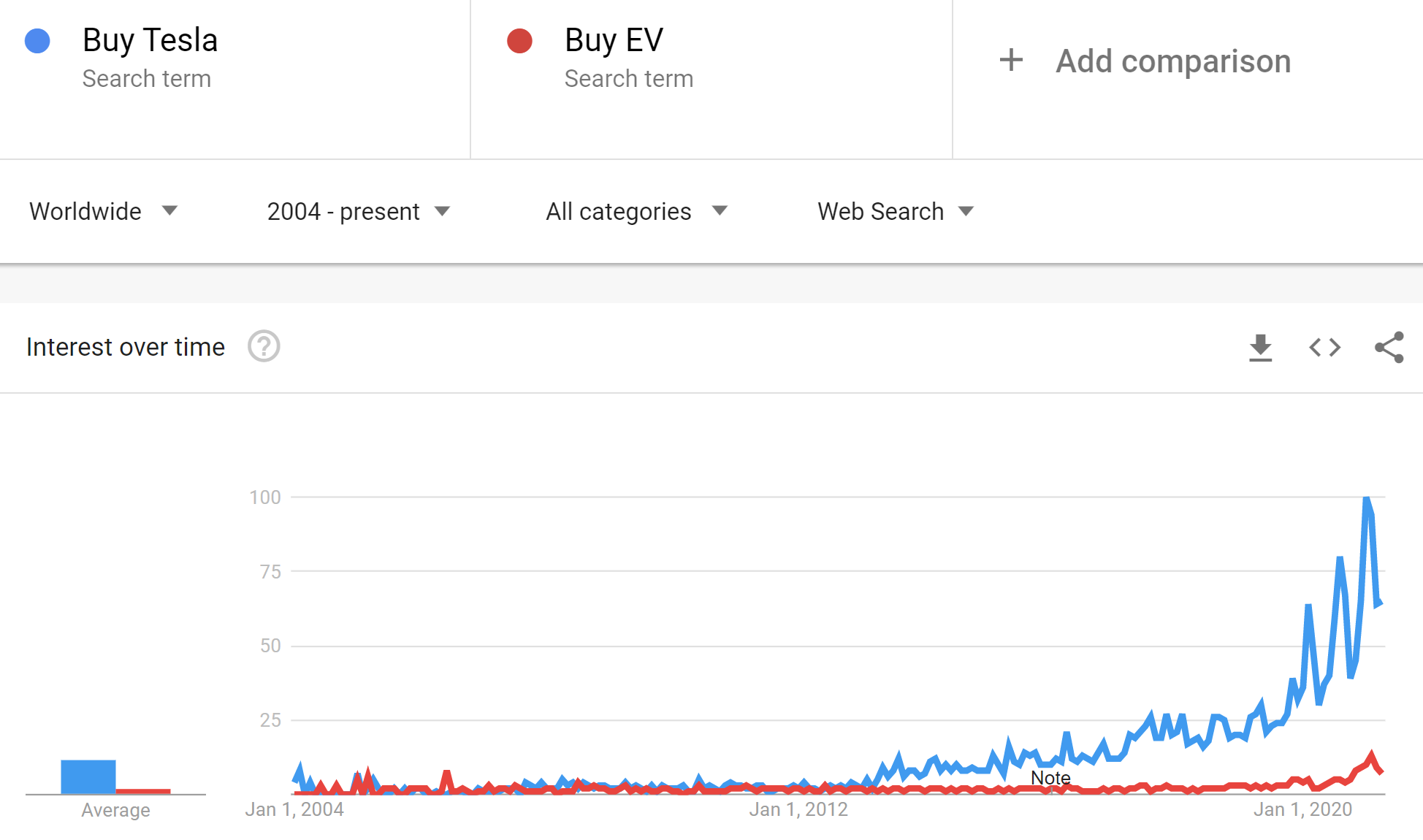This screenshot has height=840, width=1423.
Task: Edit the Buy Tesla search term
Action: [x=150, y=41]
